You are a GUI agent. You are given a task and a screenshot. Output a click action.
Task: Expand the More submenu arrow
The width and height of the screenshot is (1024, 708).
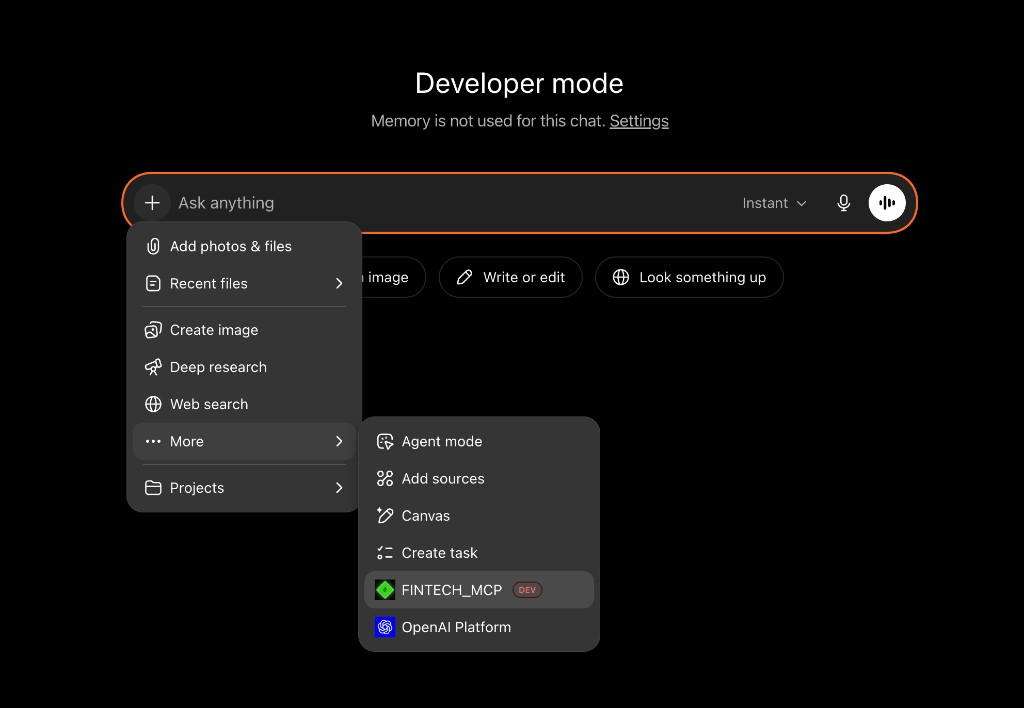tap(339, 442)
